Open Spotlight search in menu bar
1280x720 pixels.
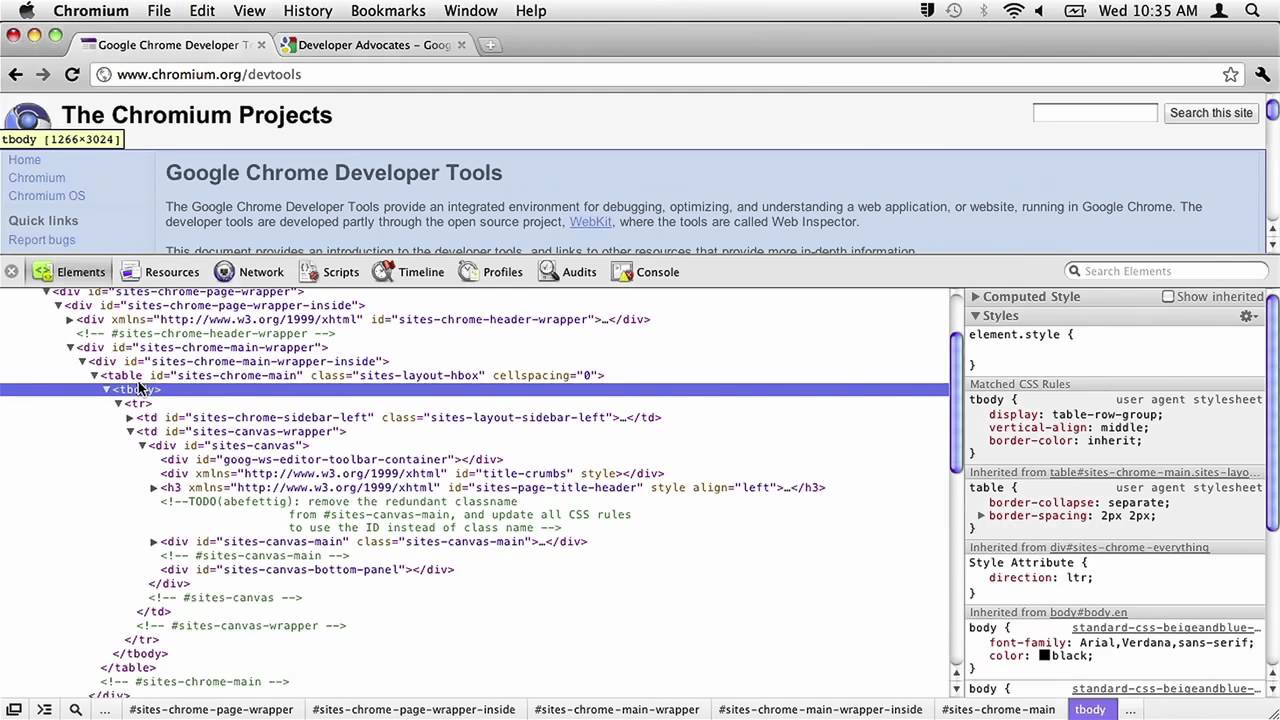click(1253, 11)
